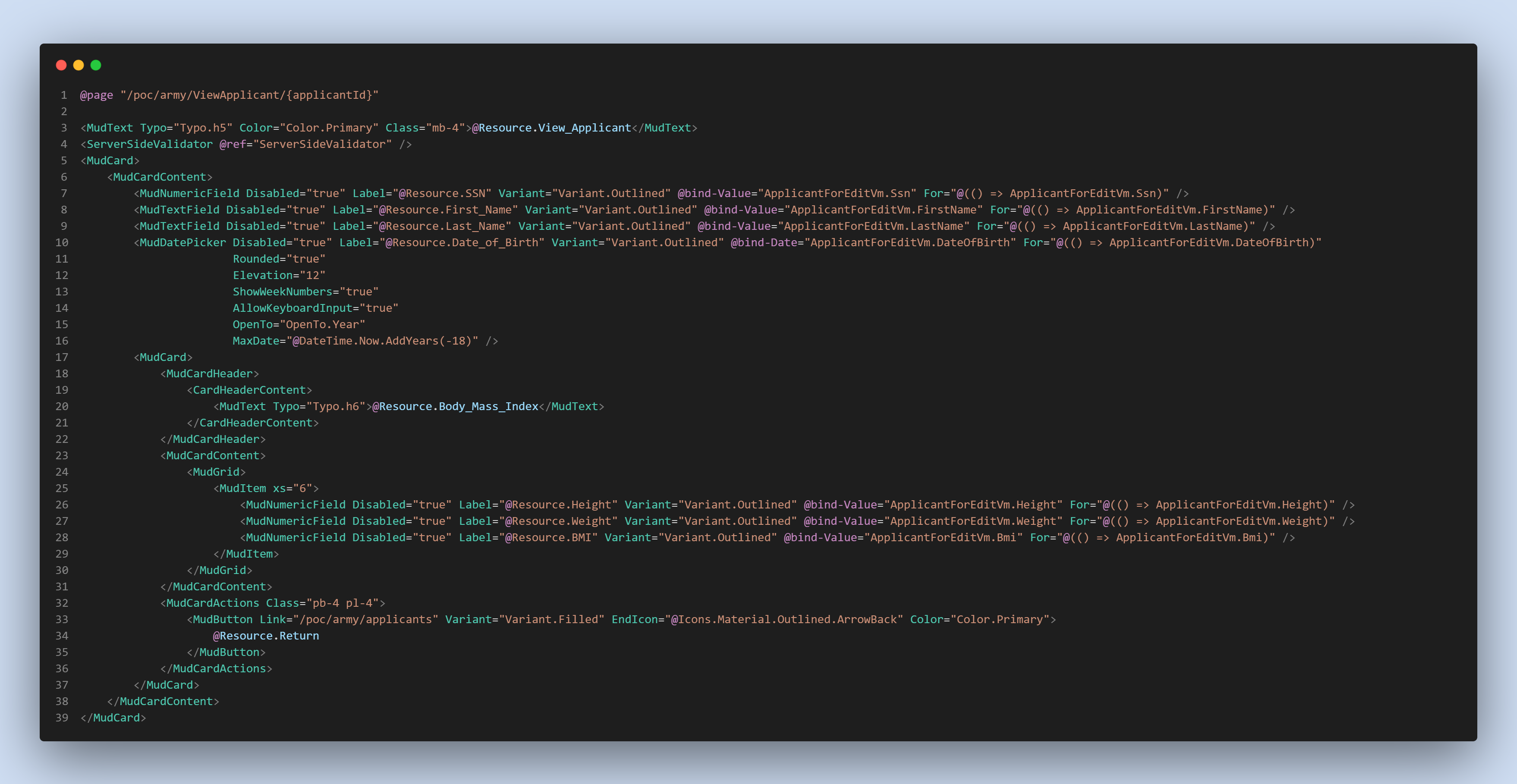Click Typo="Typo.h6" on line 20
The image size is (1517, 784).
[x=319, y=407]
